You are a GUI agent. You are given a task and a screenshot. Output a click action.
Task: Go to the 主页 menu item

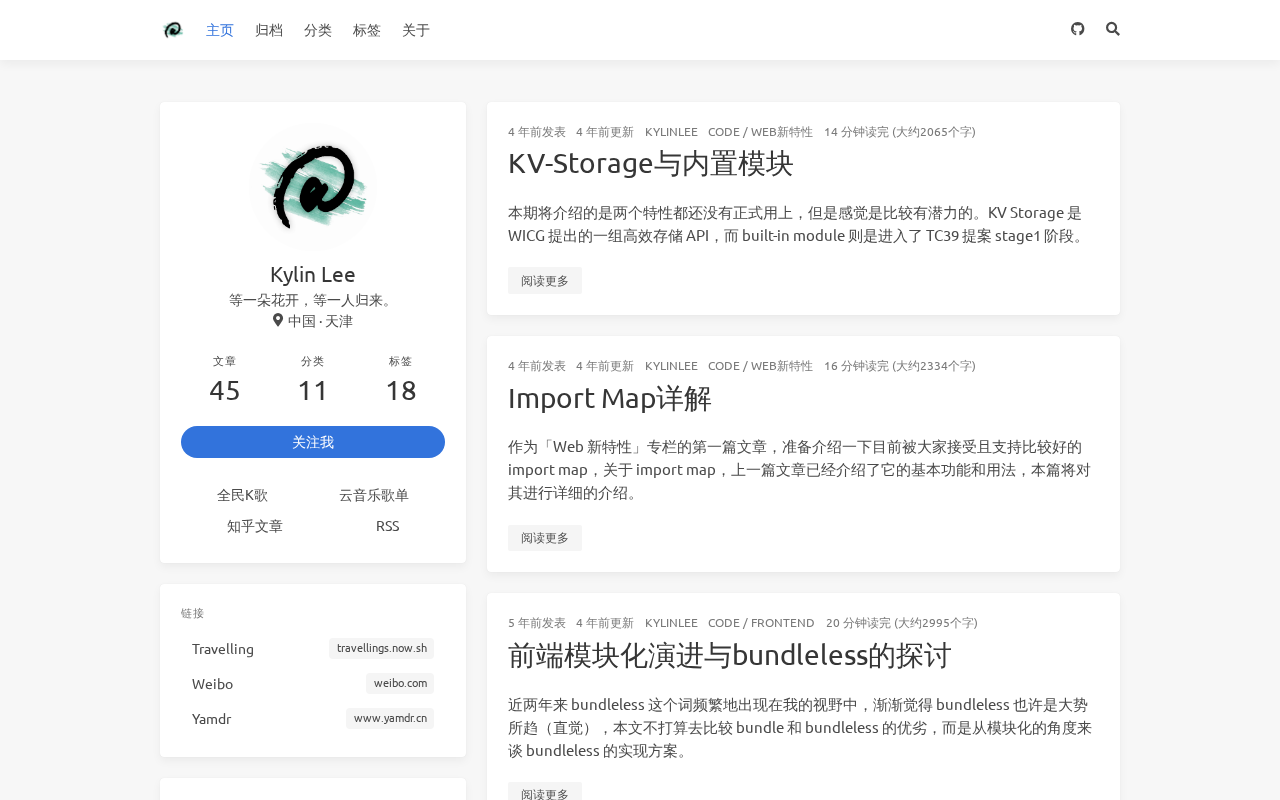pos(220,30)
